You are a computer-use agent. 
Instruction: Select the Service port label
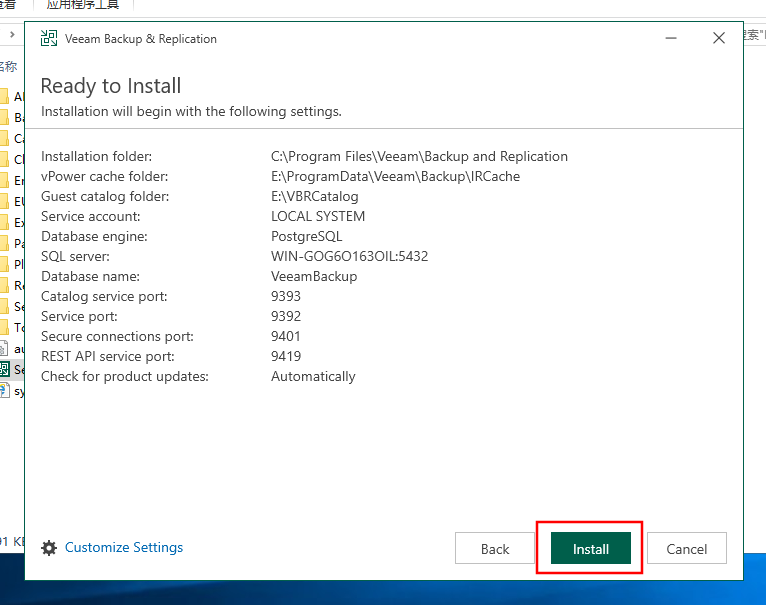79,317
